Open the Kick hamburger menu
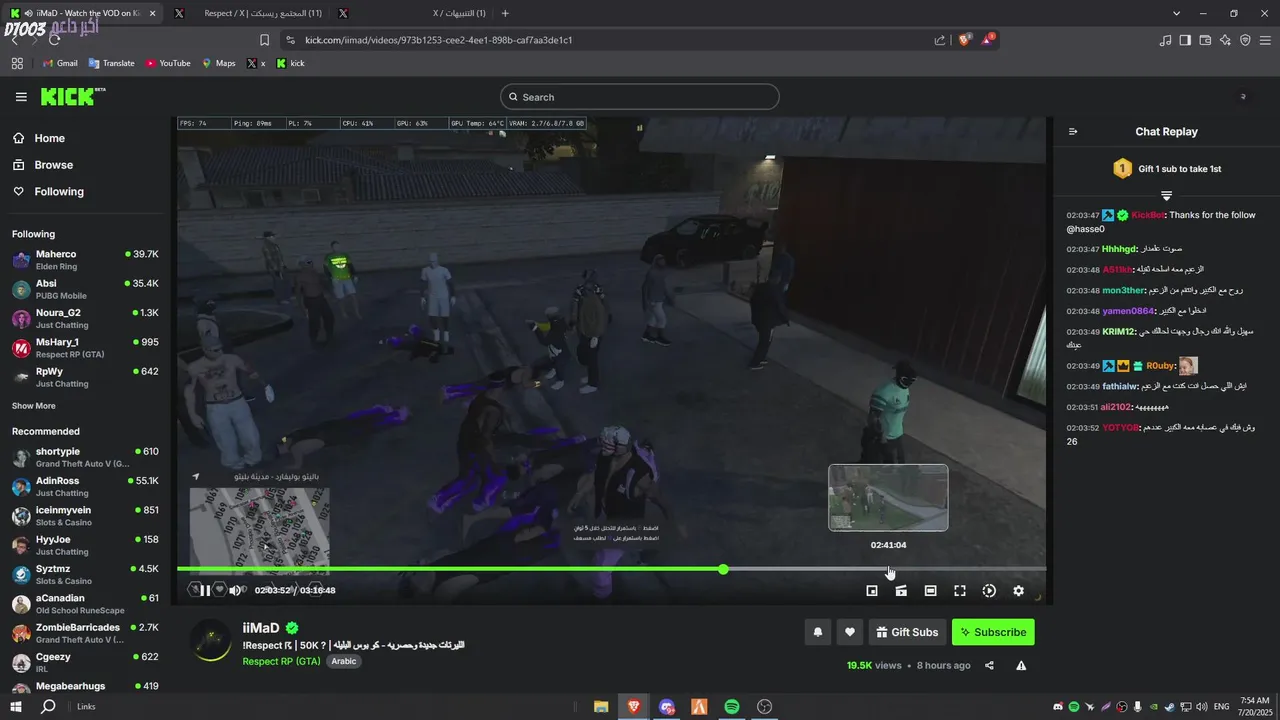Screen dimensions: 1280x720 21,97
